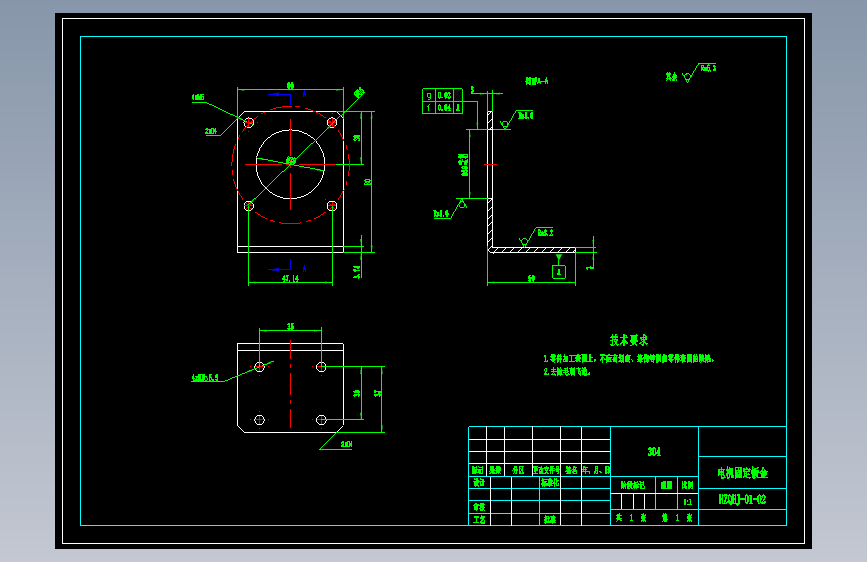The height and width of the screenshot is (562, 867).
Task: Click the "1:1" scale value in title block
Action: tap(687, 502)
